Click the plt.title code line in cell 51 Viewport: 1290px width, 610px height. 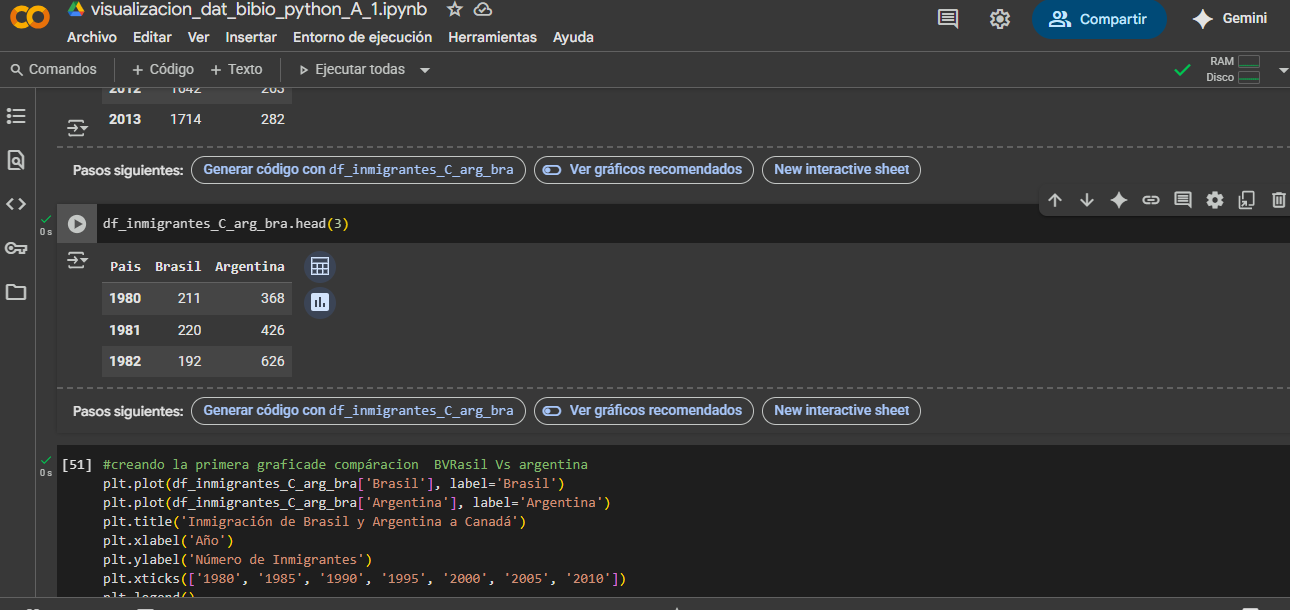coord(314,521)
